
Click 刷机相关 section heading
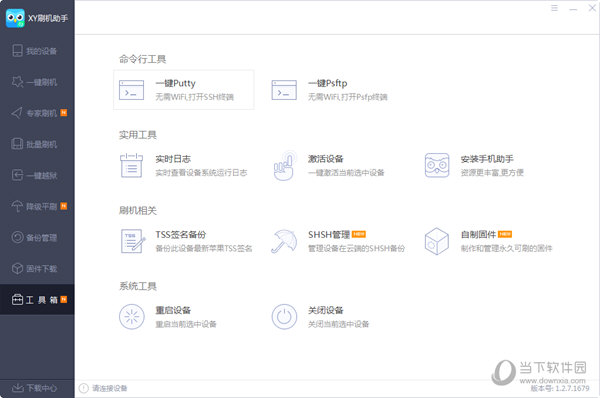click(x=138, y=210)
